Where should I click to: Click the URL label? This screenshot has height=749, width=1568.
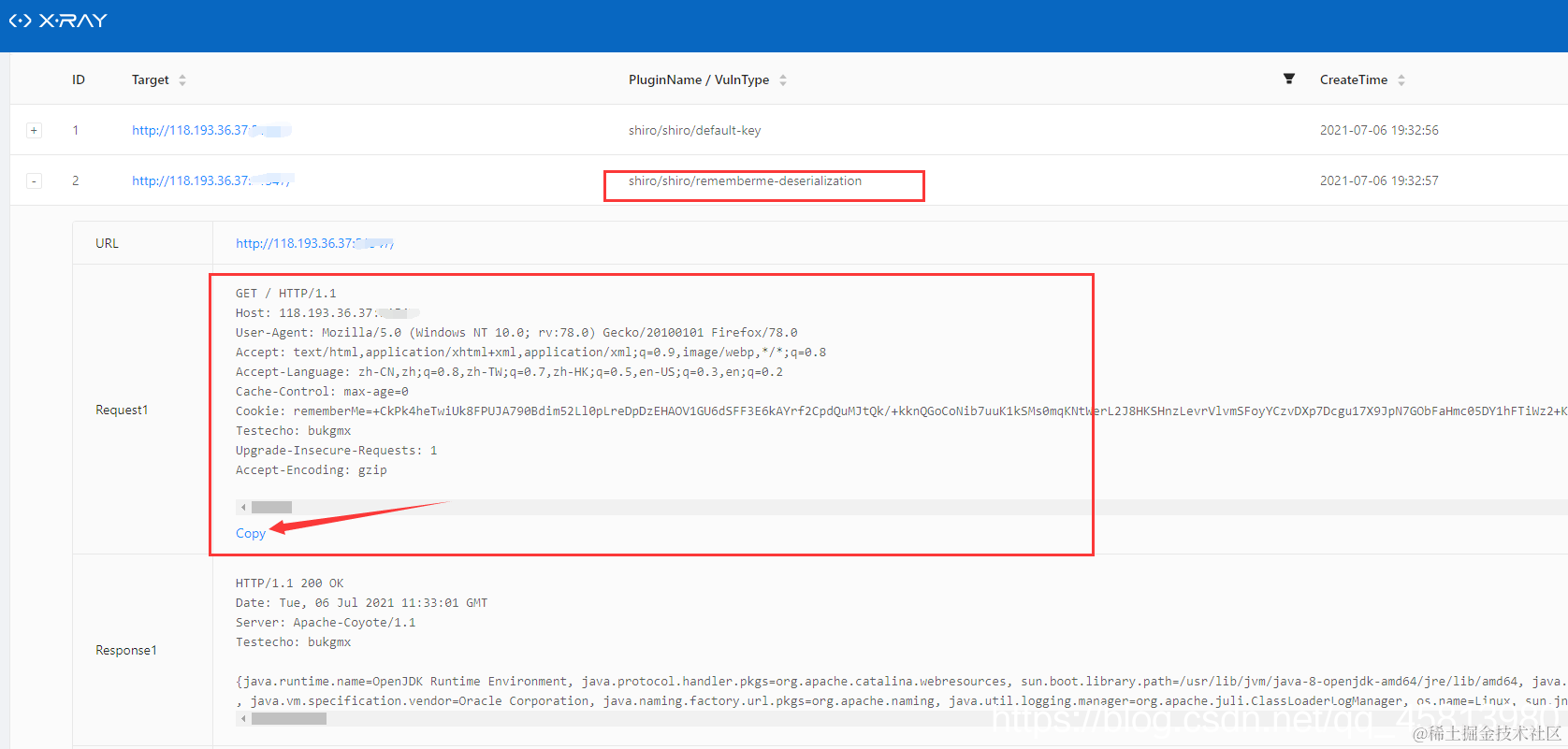click(x=107, y=243)
